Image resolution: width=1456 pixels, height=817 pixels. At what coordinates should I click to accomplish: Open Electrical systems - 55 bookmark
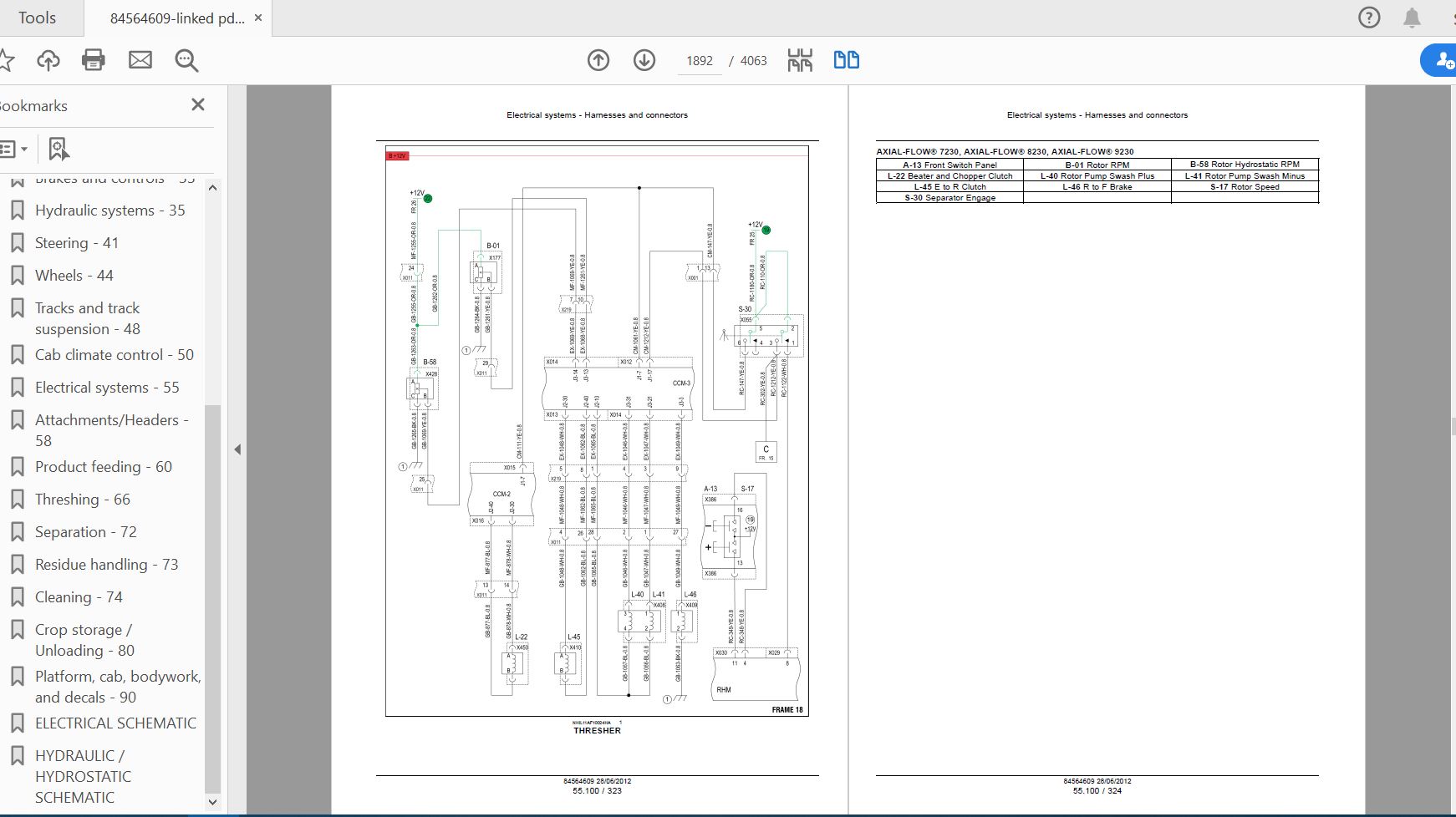click(107, 388)
